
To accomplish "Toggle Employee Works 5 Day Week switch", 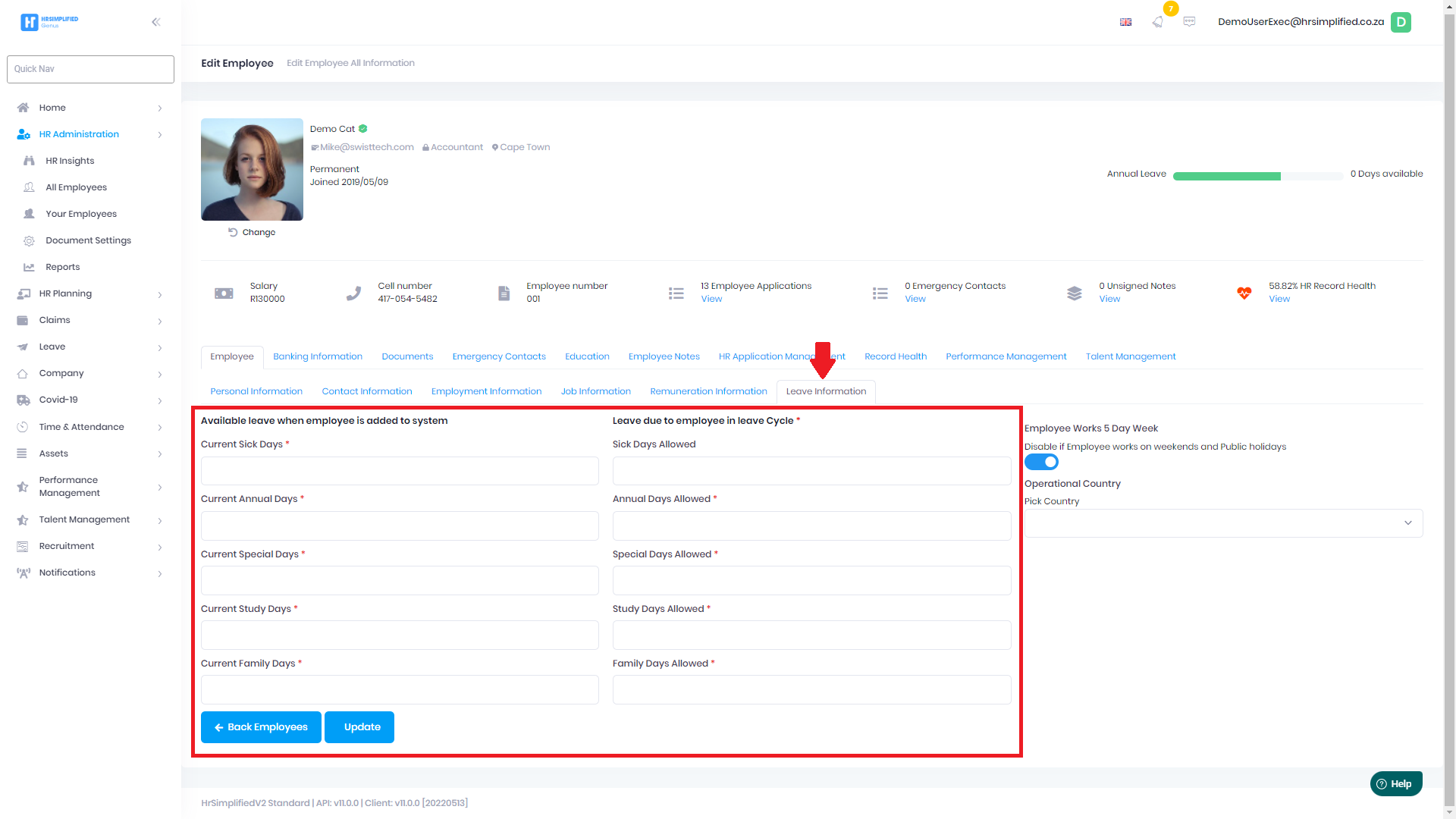I will pyautogui.click(x=1041, y=462).
